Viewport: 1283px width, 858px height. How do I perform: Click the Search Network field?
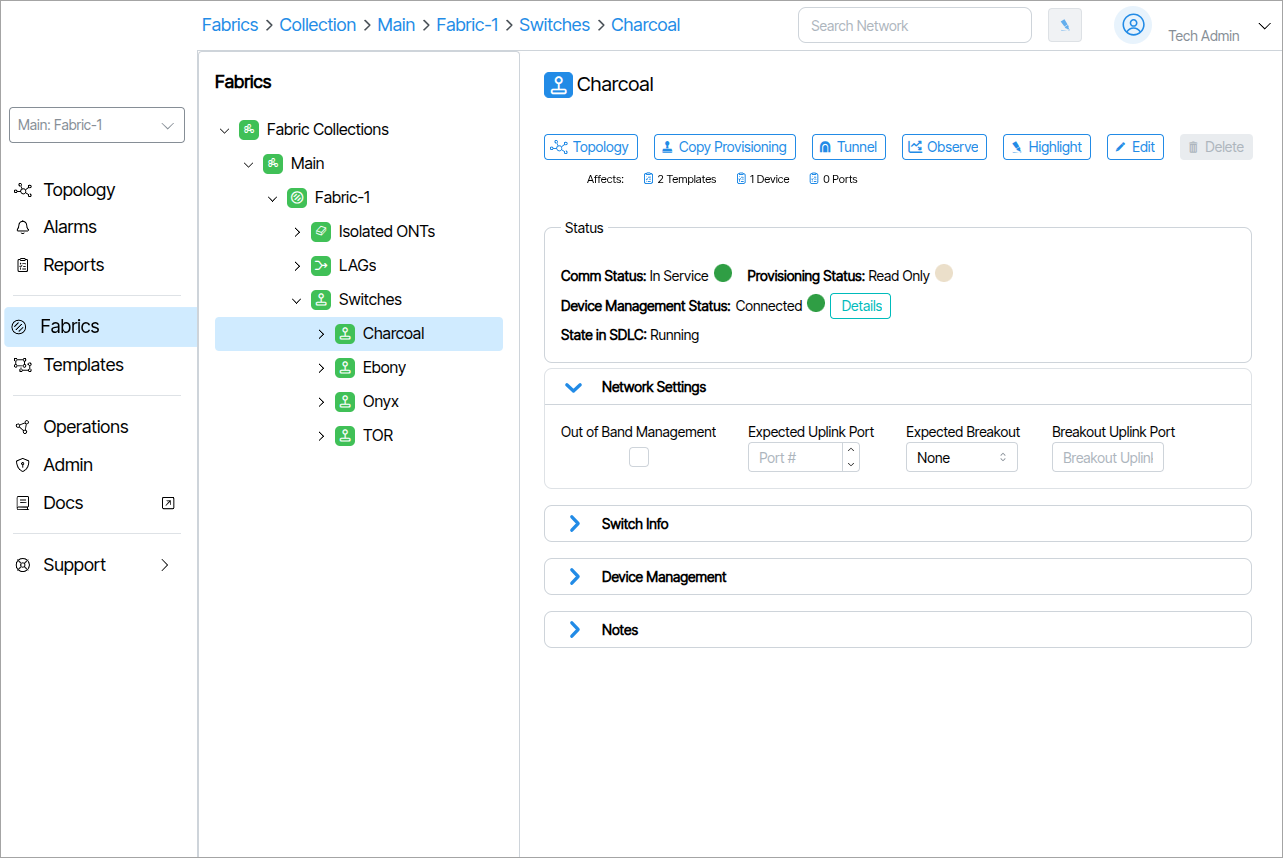tap(915, 26)
